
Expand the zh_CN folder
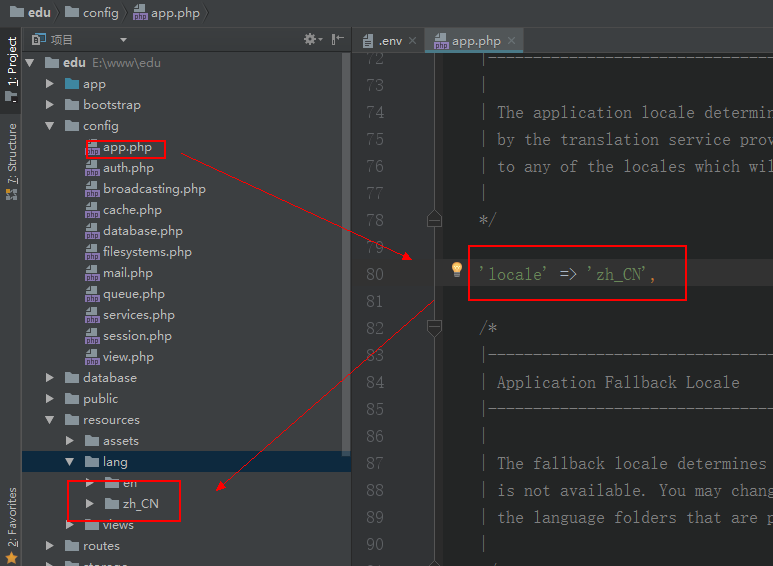[90, 503]
